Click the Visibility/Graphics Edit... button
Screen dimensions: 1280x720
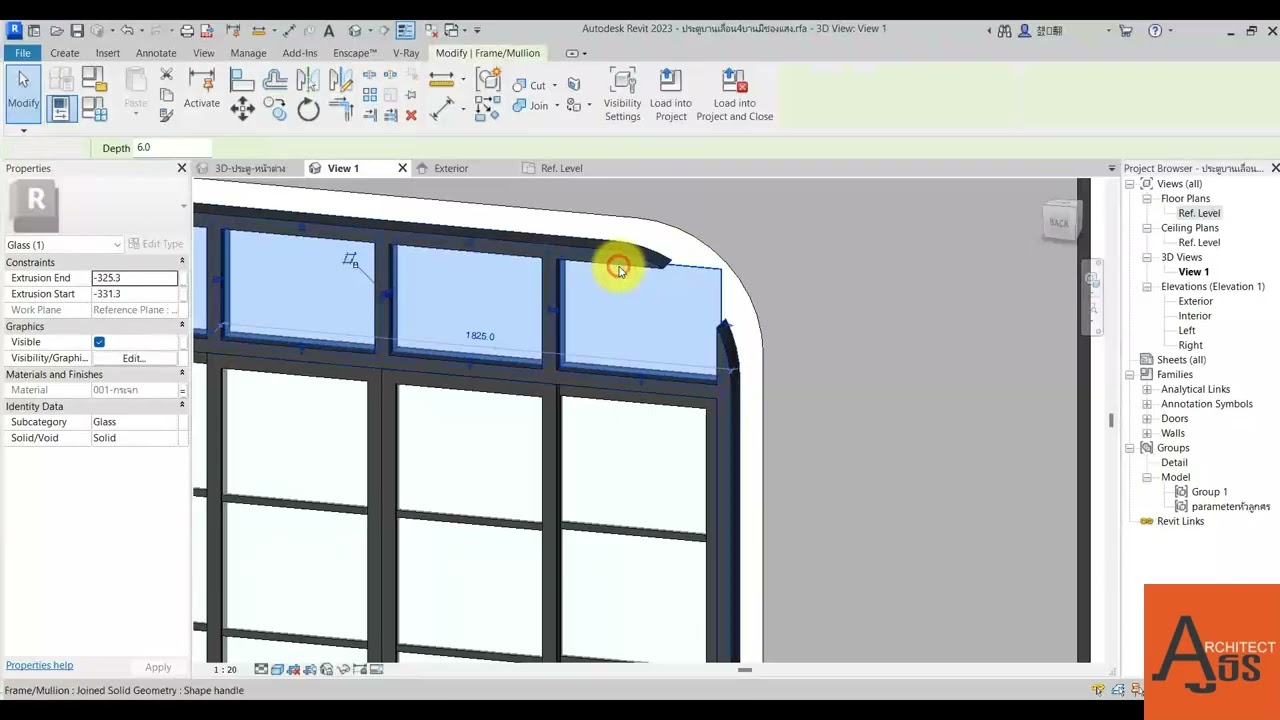coord(134,358)
